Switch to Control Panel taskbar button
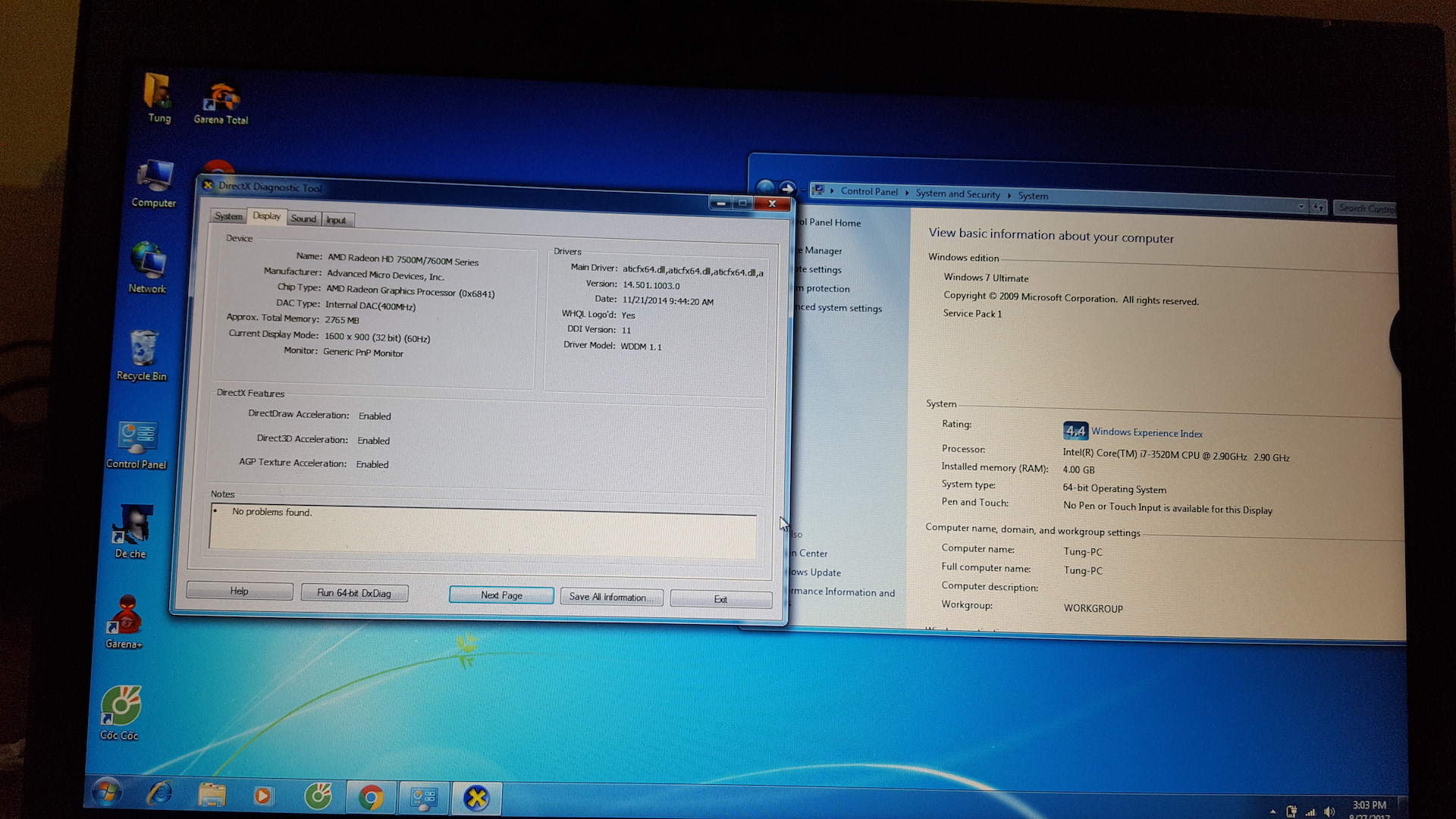This screenshot has width=1456, height=819. click(x=423, y=798)
